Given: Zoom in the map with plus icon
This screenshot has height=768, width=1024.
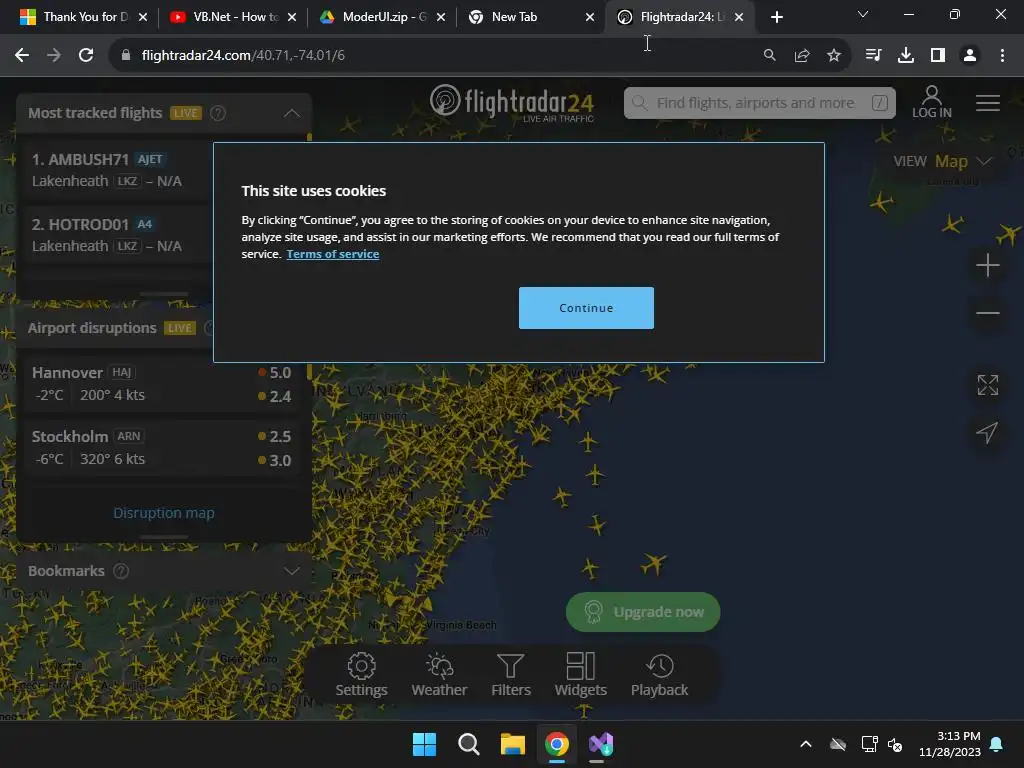Looking at the screenshot, I should [x=987, y=265].
